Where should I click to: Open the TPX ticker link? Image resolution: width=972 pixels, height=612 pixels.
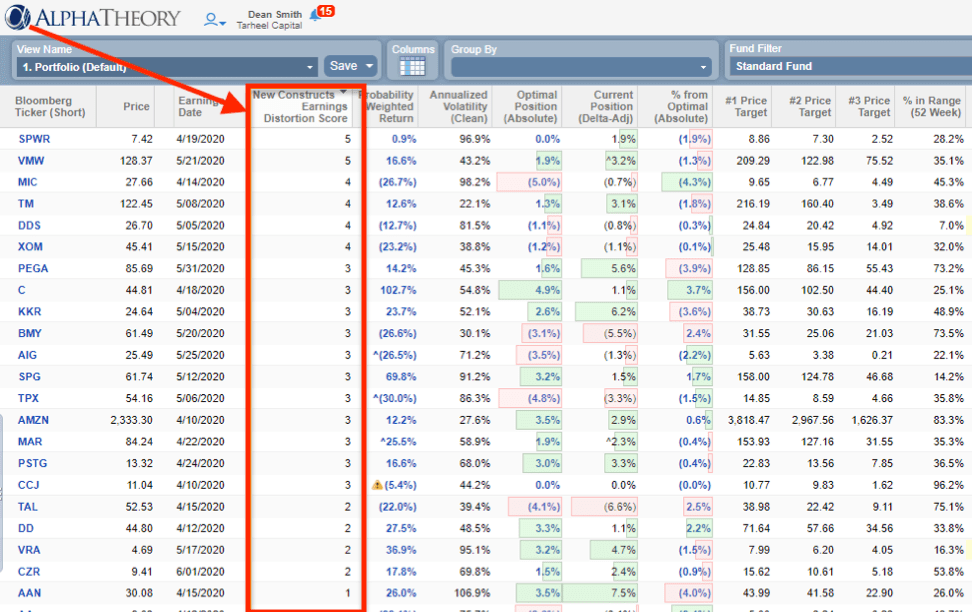(x=29, y=399)
